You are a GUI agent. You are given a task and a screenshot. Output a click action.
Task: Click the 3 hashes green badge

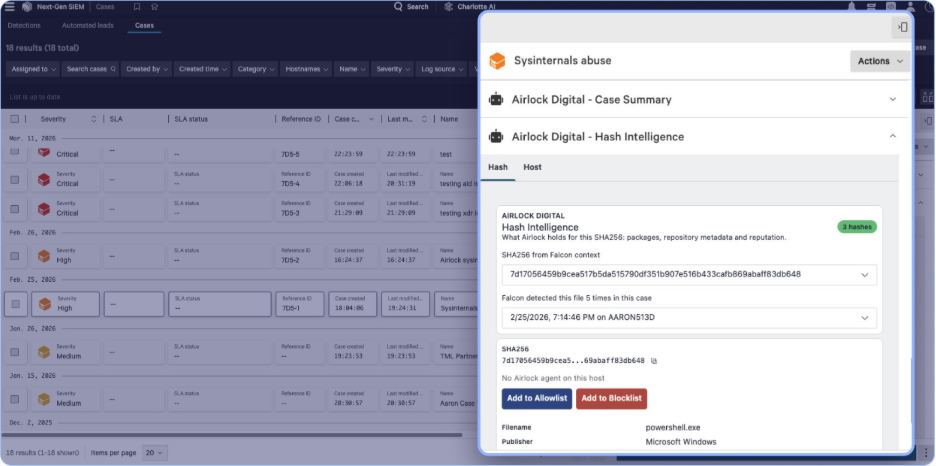coord(857,227)
